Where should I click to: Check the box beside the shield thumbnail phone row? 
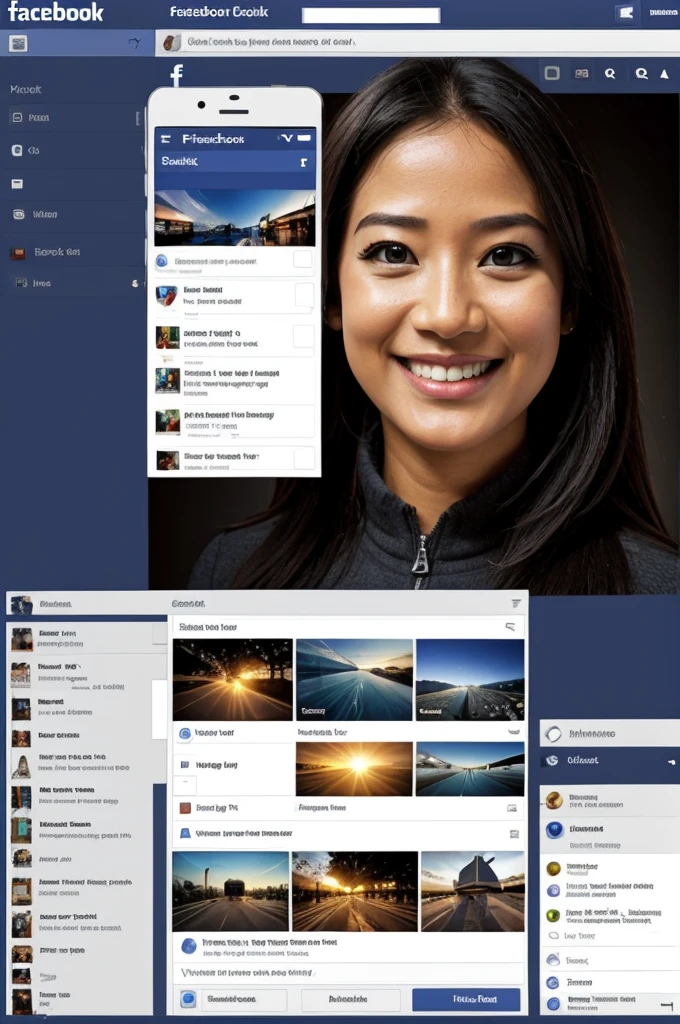coord(304,295)
